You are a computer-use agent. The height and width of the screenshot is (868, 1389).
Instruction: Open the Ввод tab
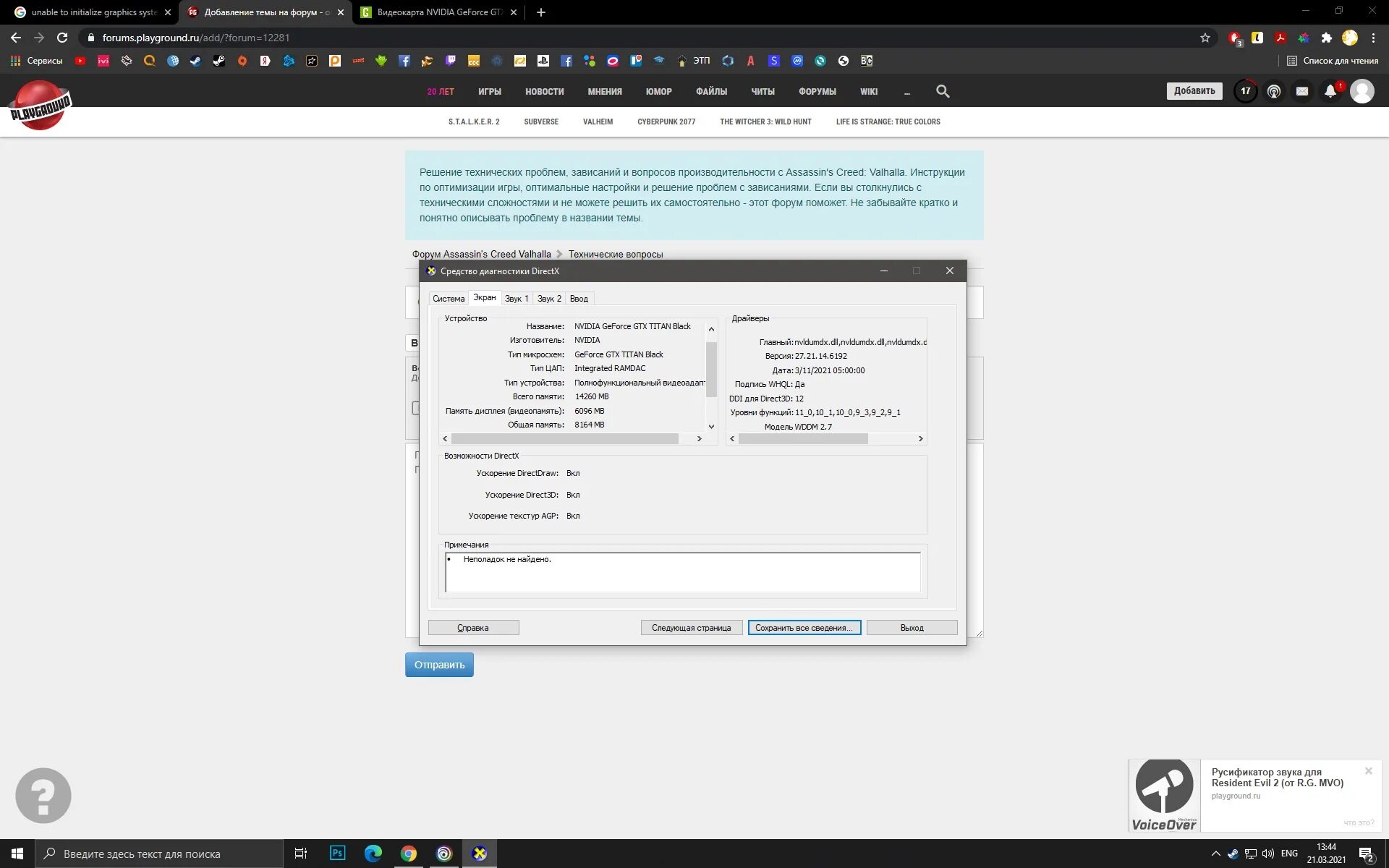[x=579, y=299]
